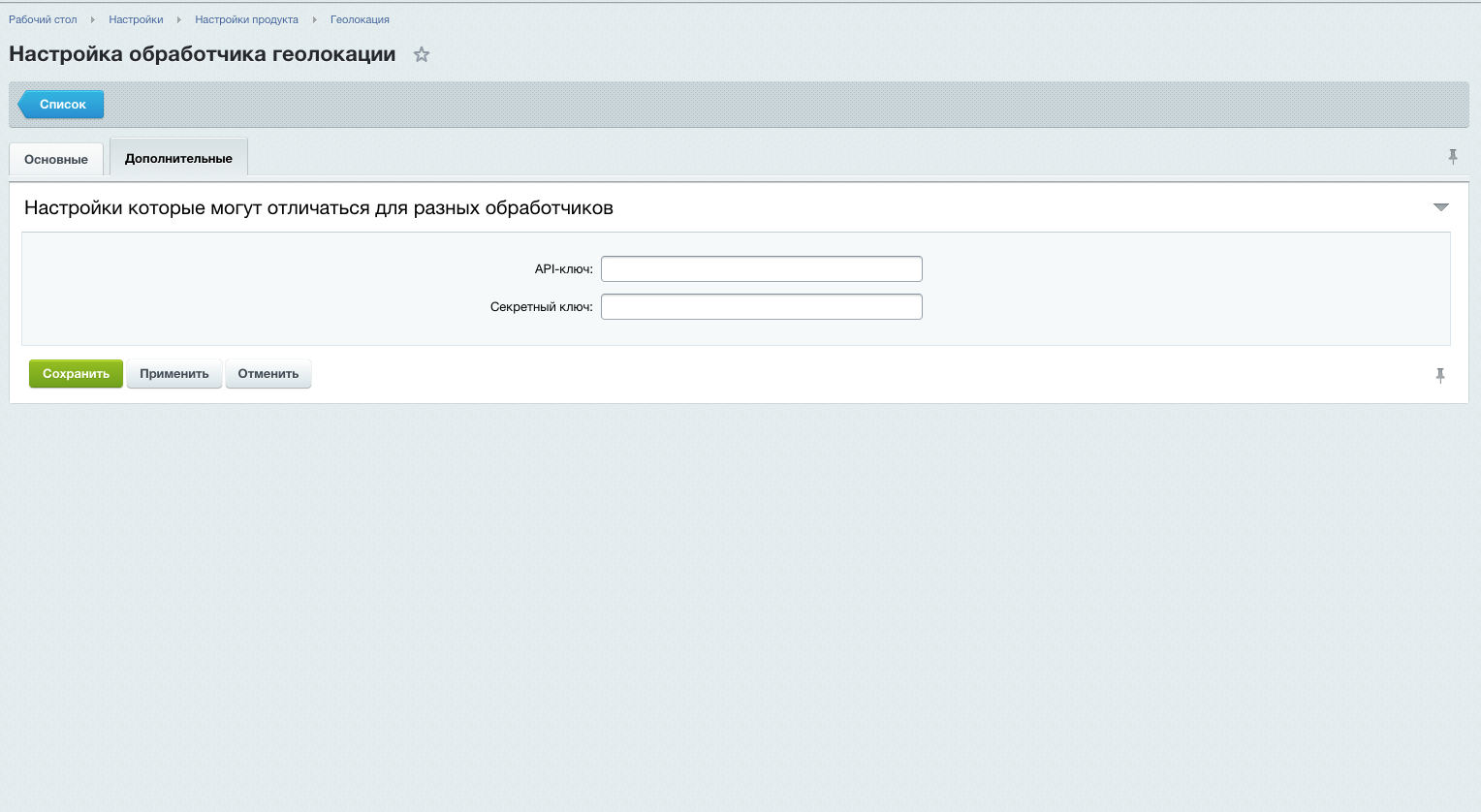Focus the Секретный ключ input field

[x=761, y=307]
